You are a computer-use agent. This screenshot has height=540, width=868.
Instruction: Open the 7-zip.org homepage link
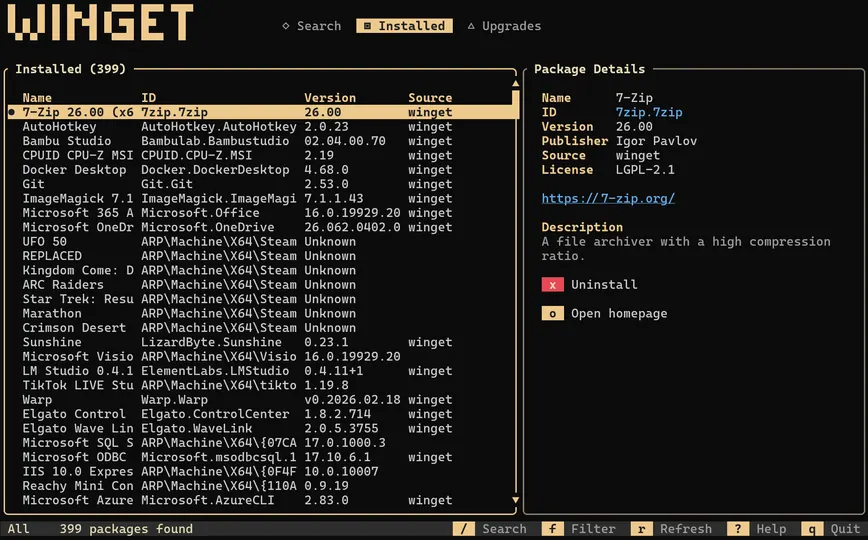[x=608, y=198]
